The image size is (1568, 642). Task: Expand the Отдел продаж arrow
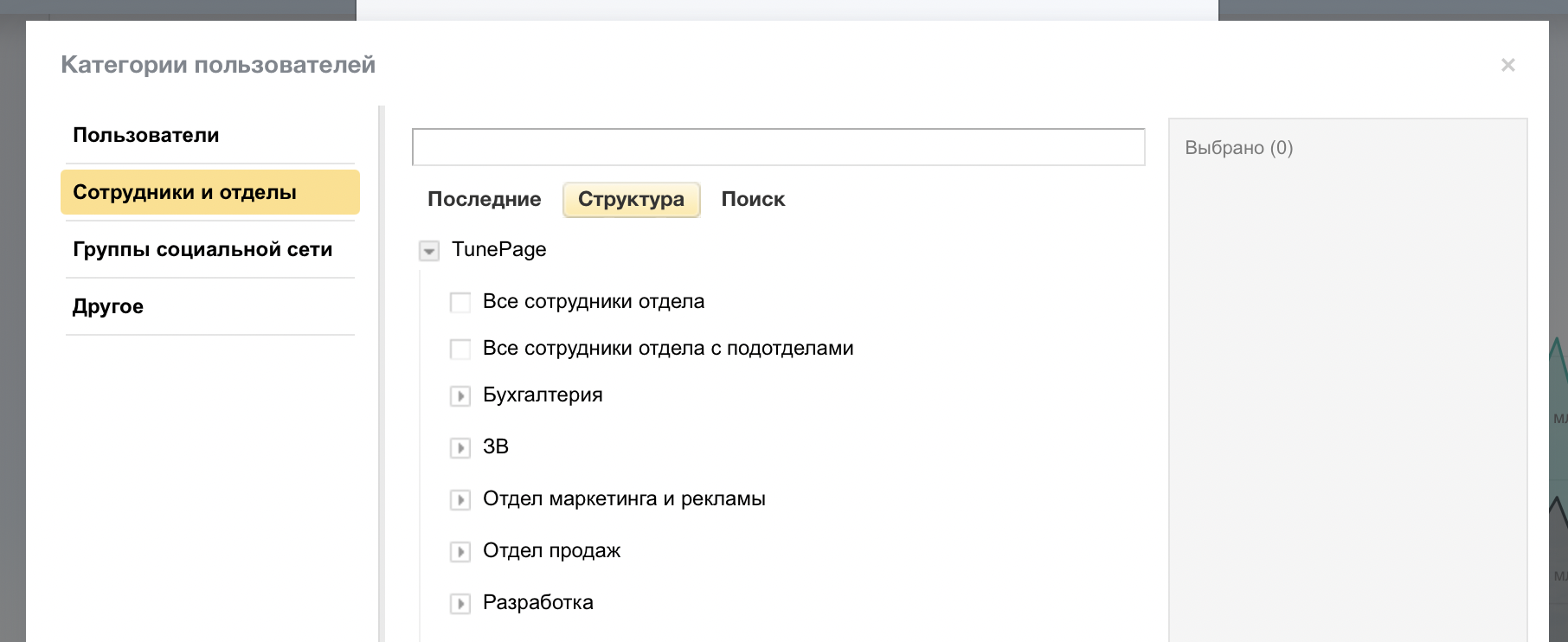[460, 552]
